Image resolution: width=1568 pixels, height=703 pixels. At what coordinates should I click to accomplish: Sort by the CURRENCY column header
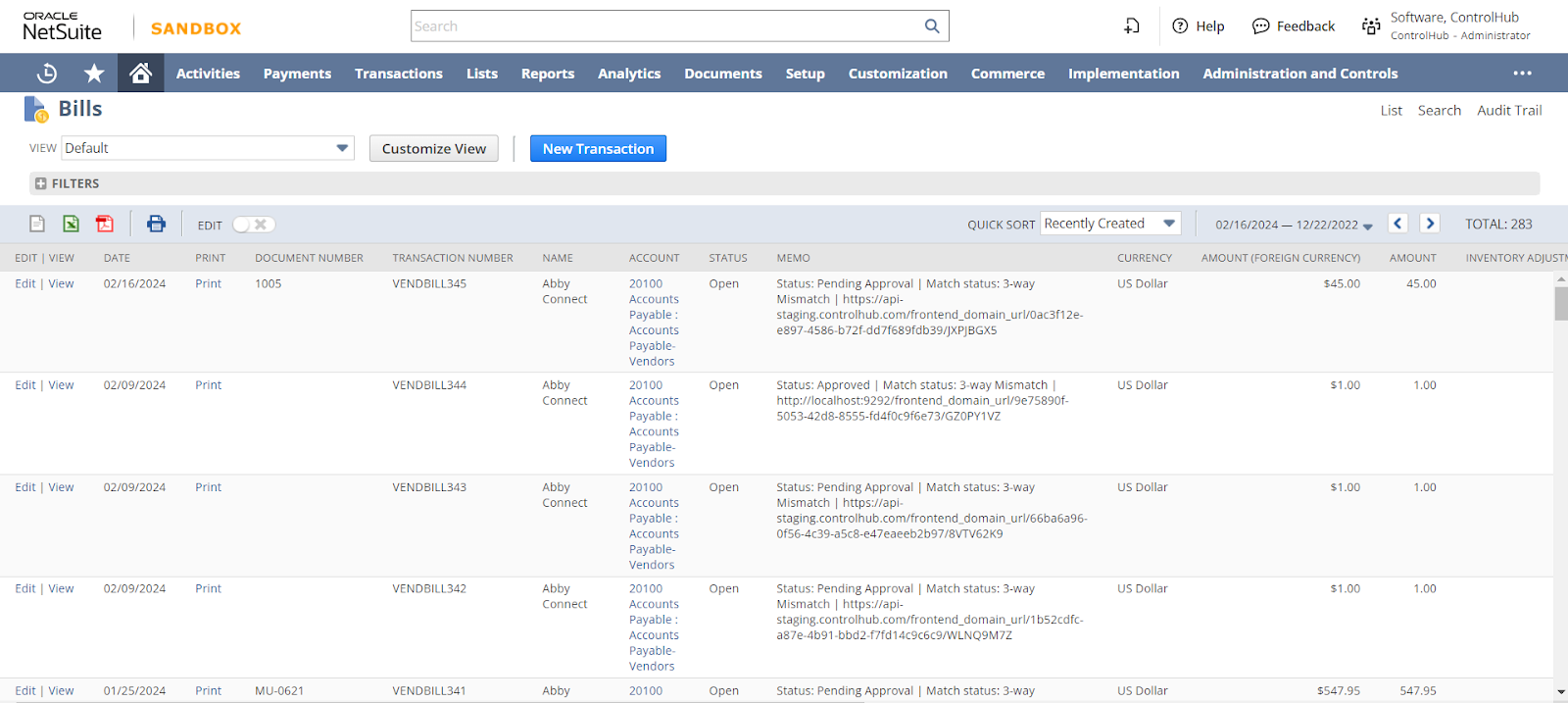1145,258
